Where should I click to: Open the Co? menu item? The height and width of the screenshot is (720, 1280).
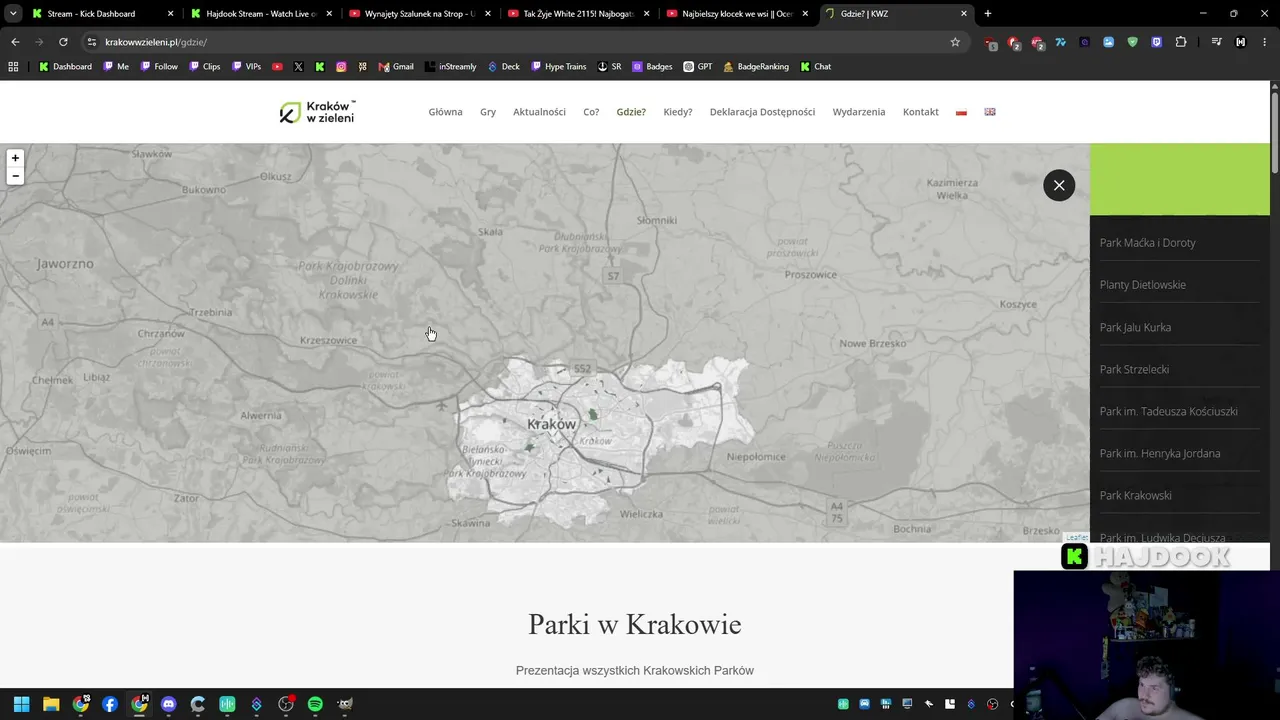click(x=591, y=112)
